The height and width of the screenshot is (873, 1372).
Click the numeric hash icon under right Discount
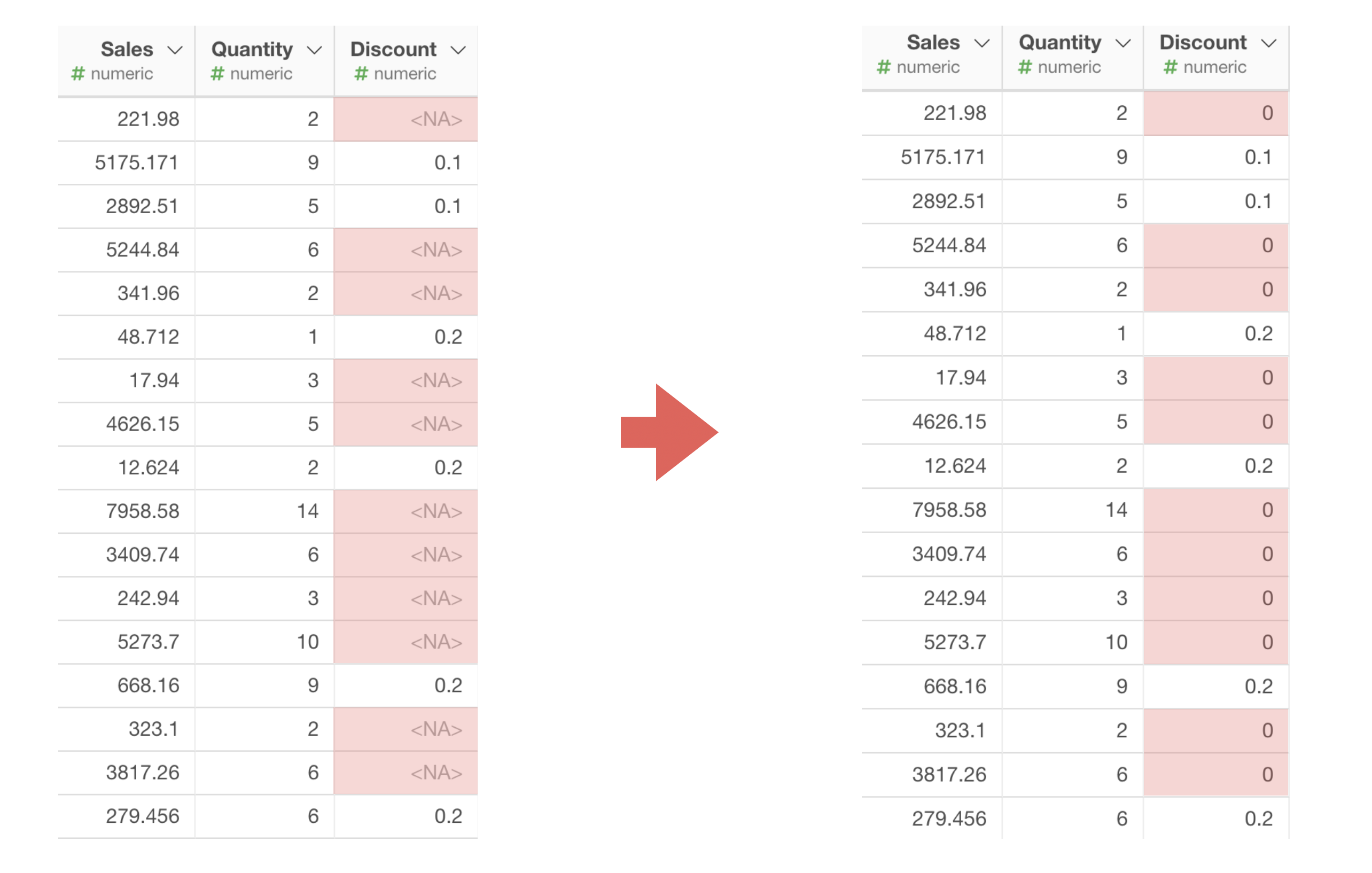(x=1171, y=67)
